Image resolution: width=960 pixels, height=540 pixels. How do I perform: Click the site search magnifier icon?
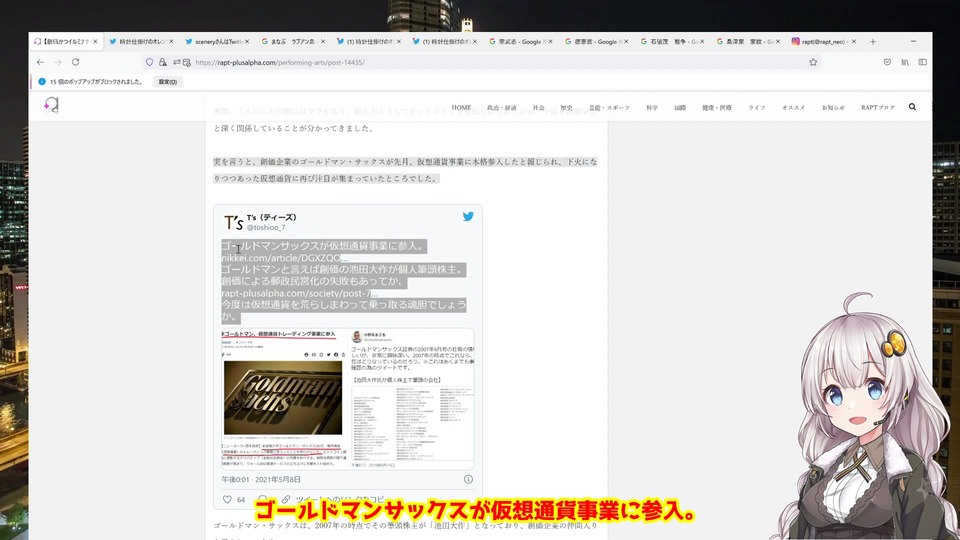click(x=912, y=107)
